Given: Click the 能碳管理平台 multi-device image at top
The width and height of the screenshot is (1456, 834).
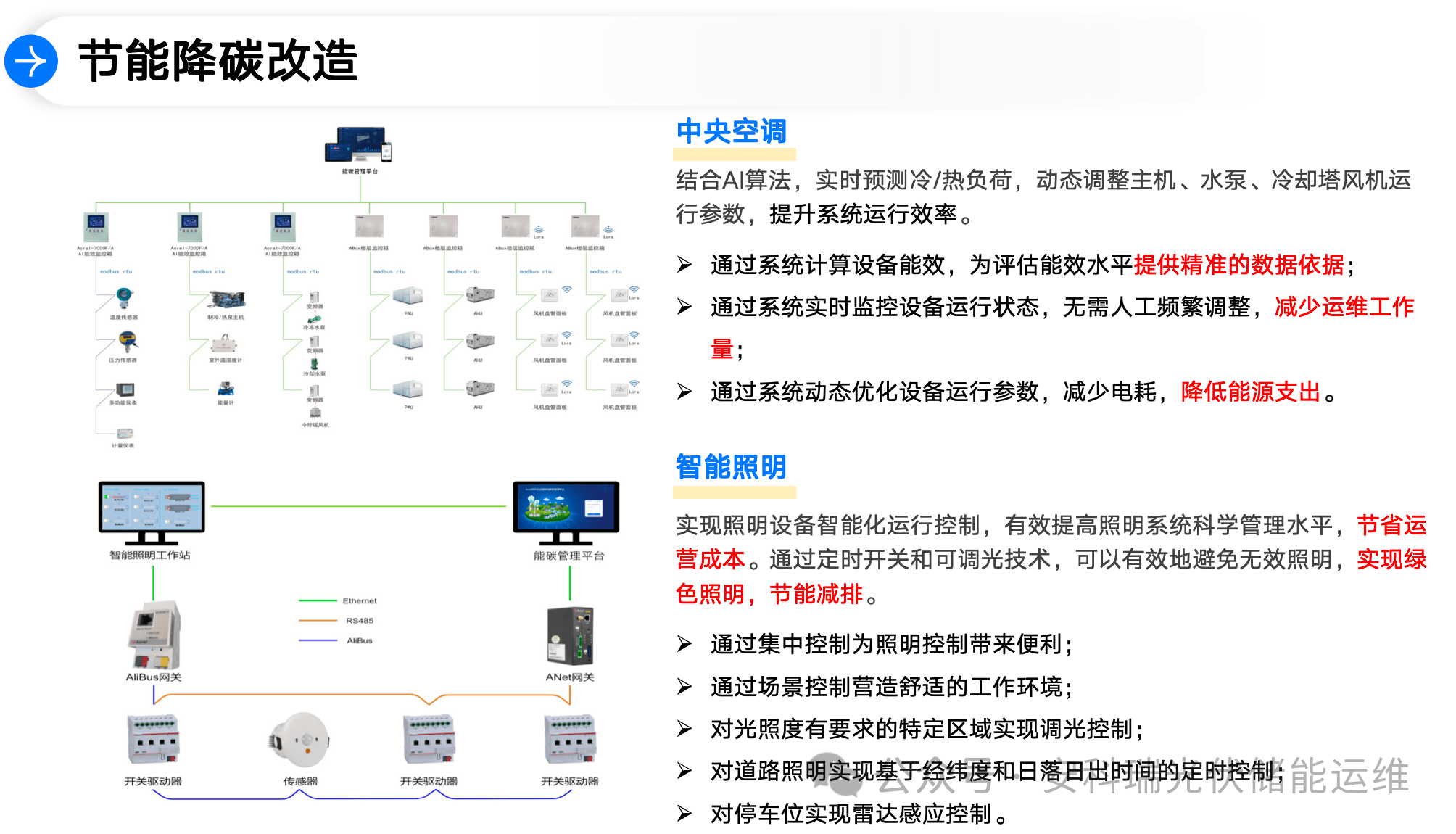Looking at the screenshot, I should point(359,146).
